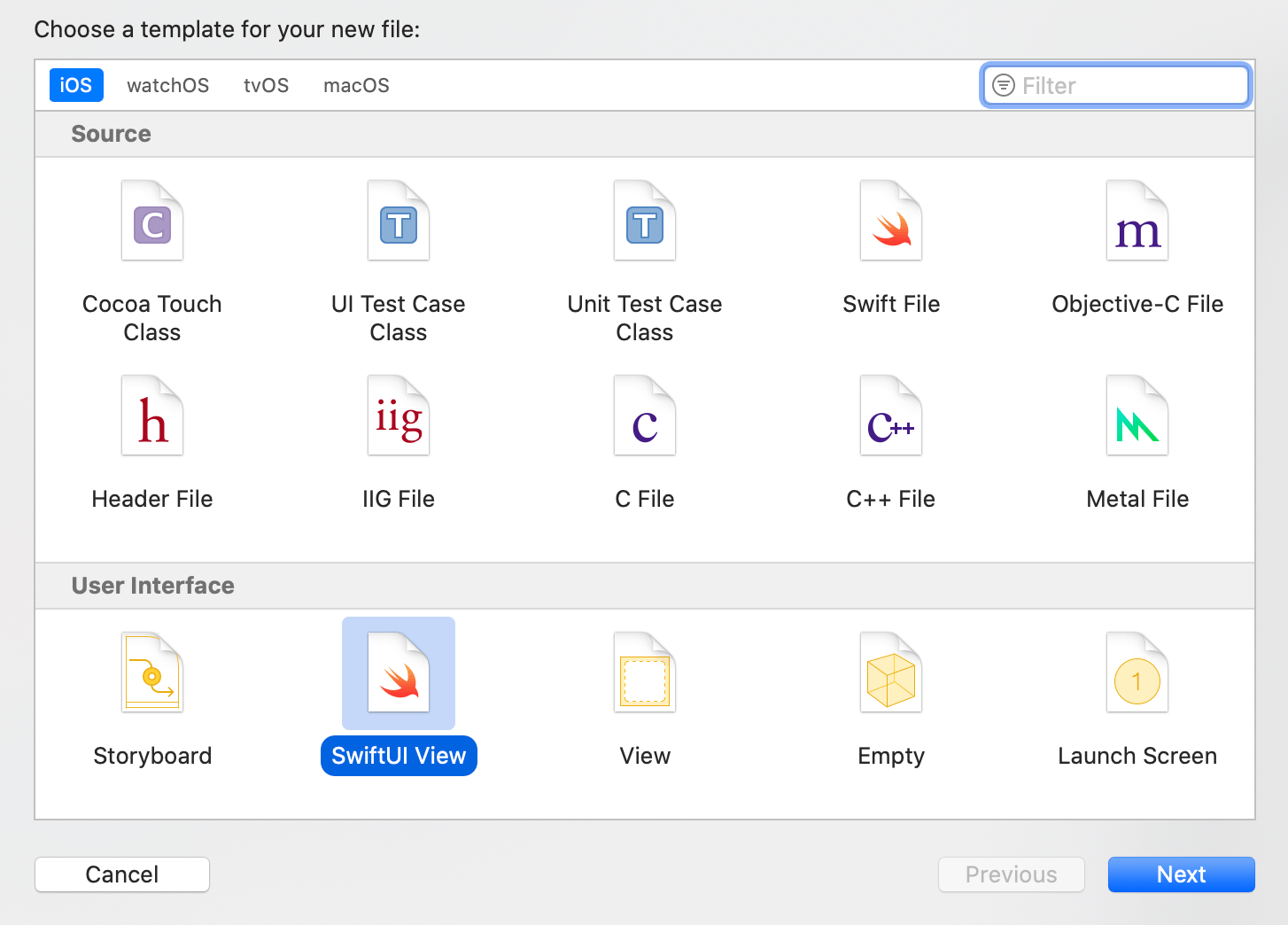Switch to the macOS tab
Viewport: 1288px width, 925px height.
pos(356,86)
